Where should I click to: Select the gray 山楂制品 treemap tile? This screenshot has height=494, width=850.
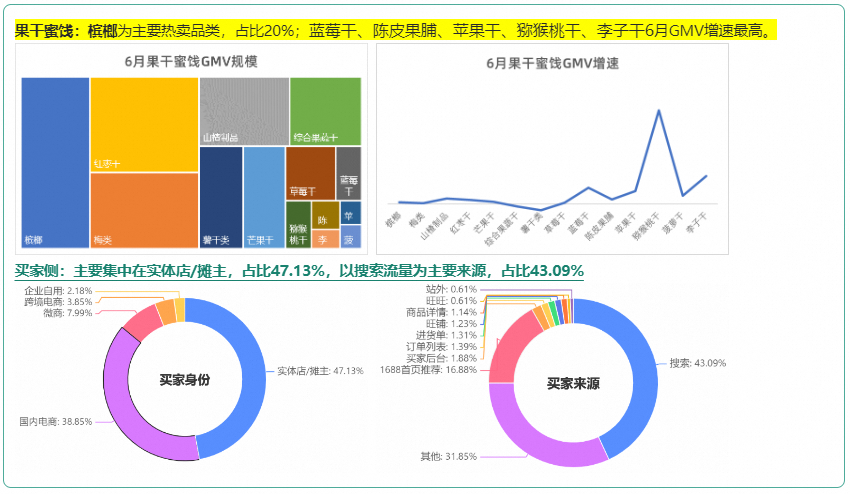tap(244, 111)
